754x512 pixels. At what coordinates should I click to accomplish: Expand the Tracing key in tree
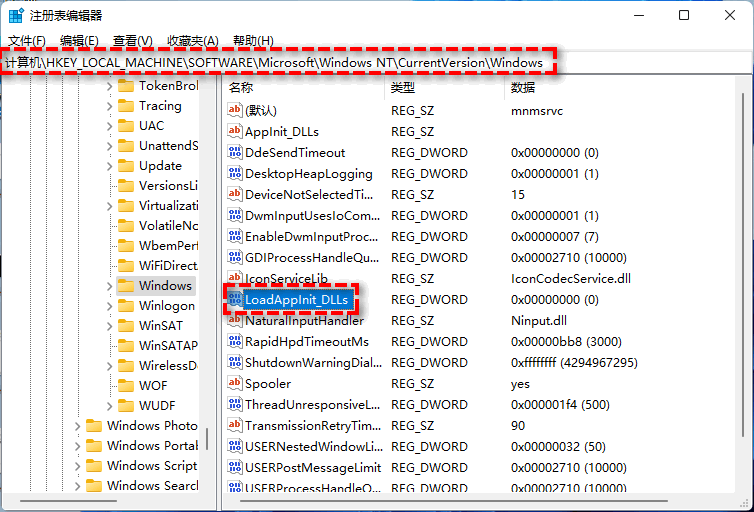tap(109, 106)
